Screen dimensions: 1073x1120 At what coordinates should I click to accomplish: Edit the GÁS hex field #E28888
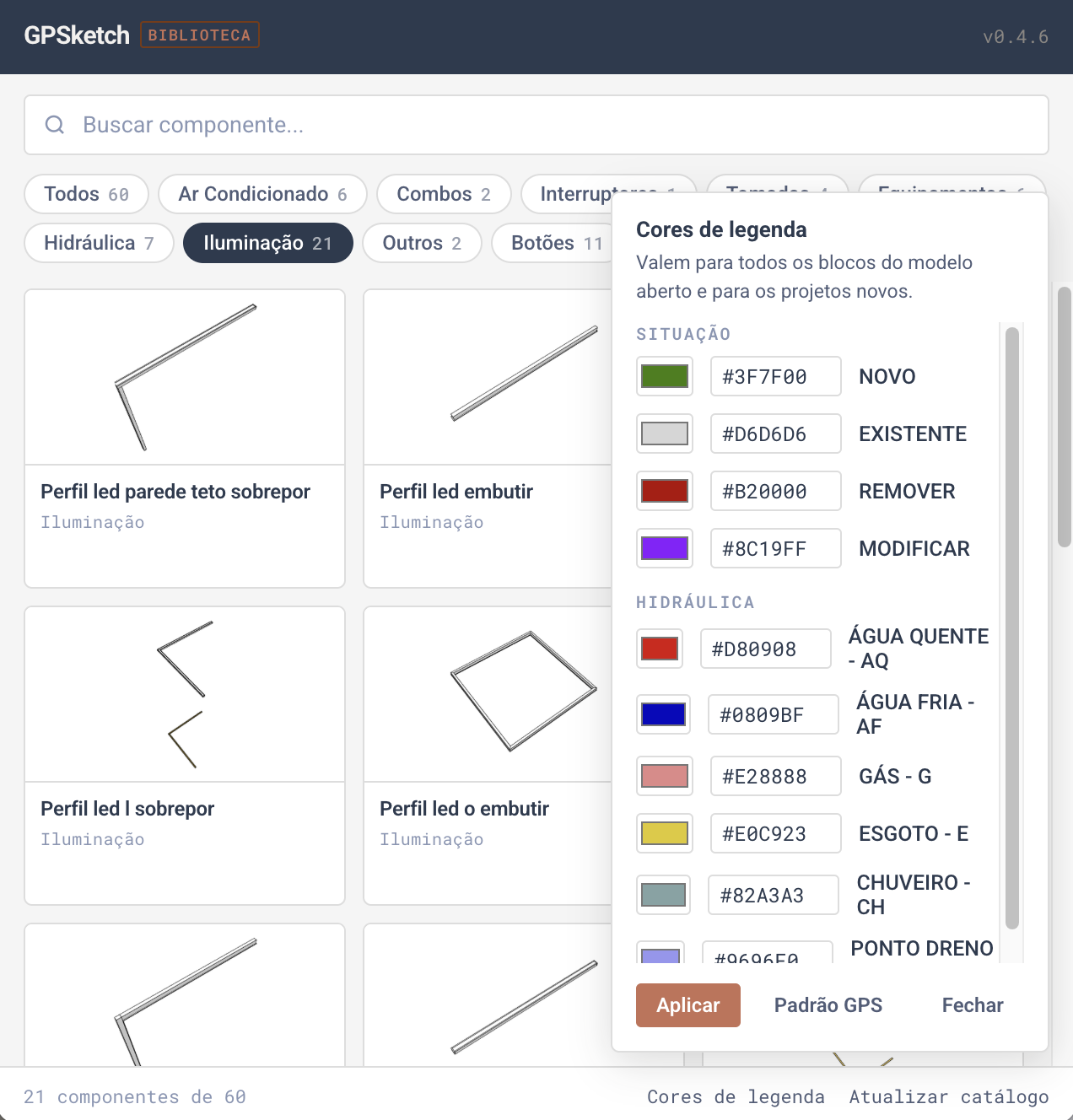point(776,776)
